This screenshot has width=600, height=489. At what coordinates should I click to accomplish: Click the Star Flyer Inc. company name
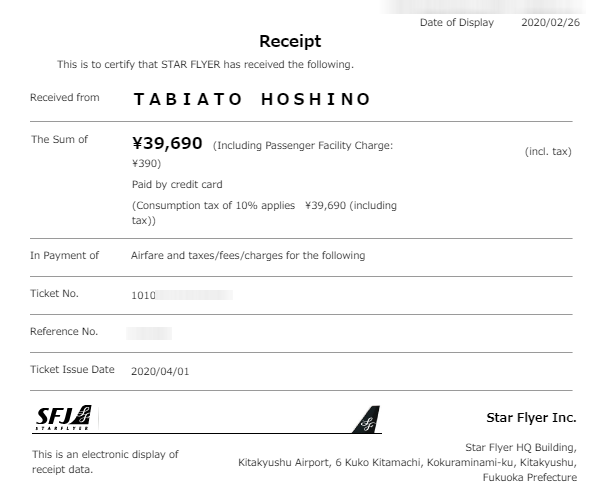[531, 417]
